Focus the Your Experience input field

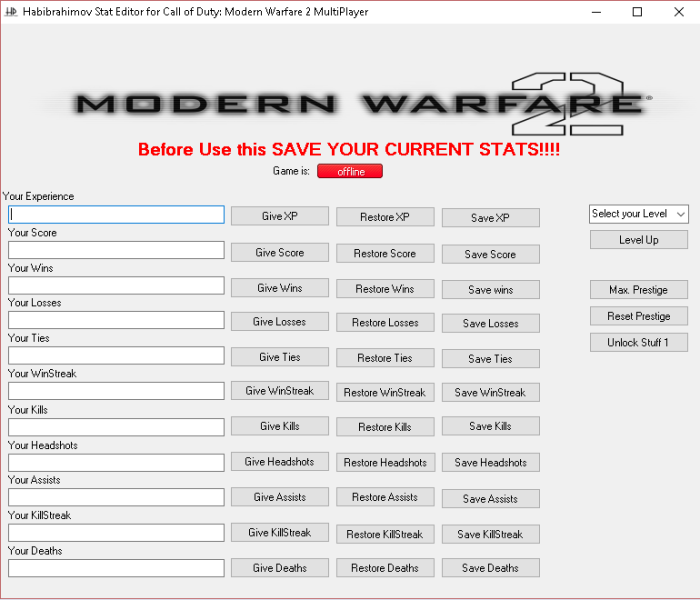point(116,215)
